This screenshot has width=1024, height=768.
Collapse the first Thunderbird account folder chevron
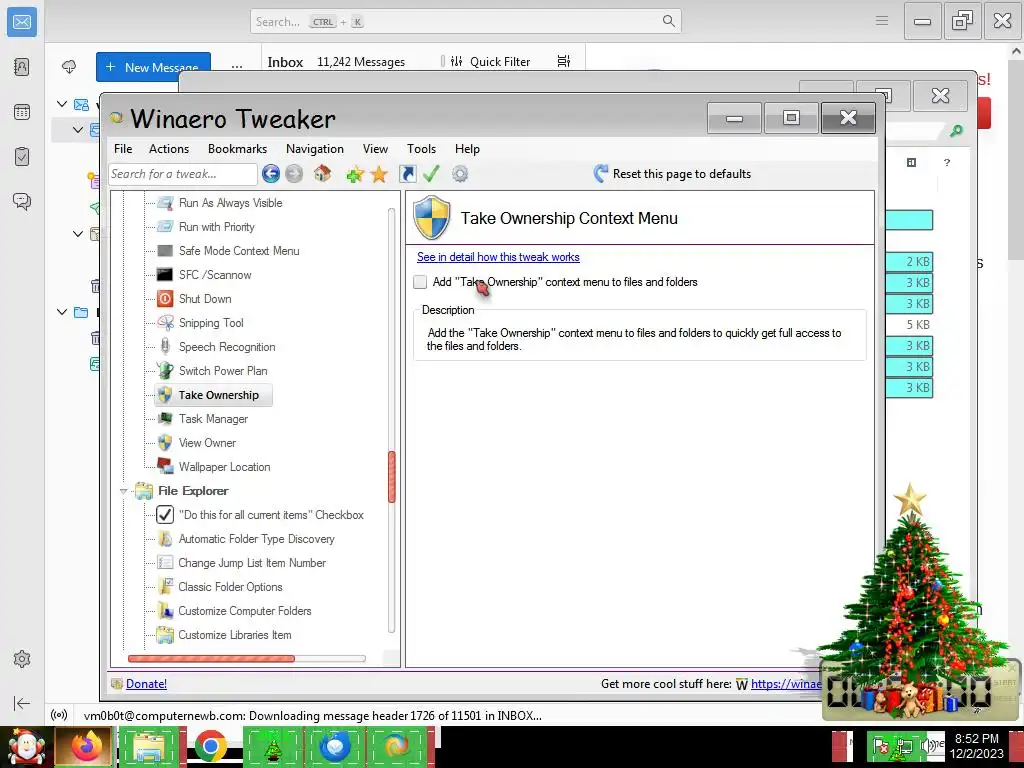pyautogui.click(x=62, y=104)
